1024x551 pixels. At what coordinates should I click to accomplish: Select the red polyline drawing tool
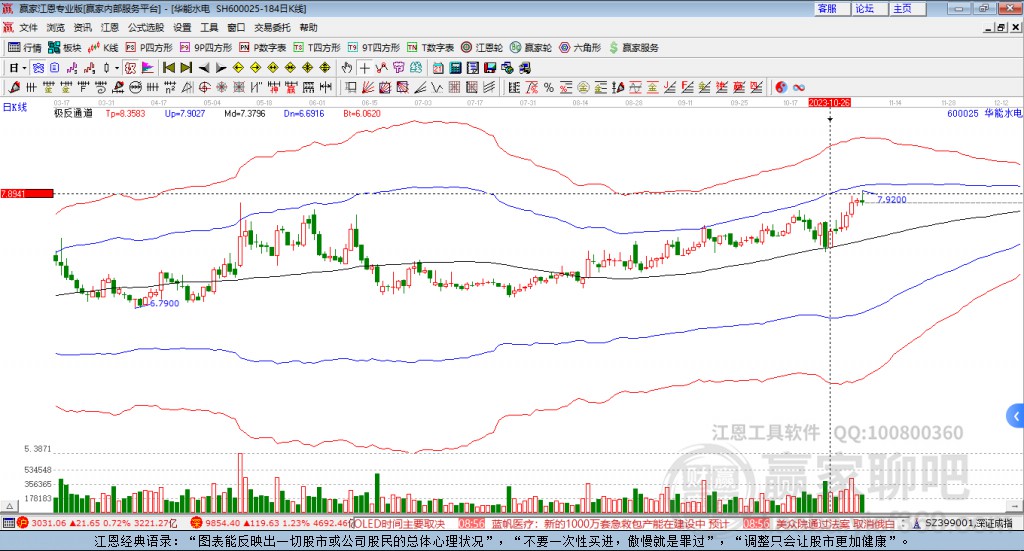pos(381,68)
